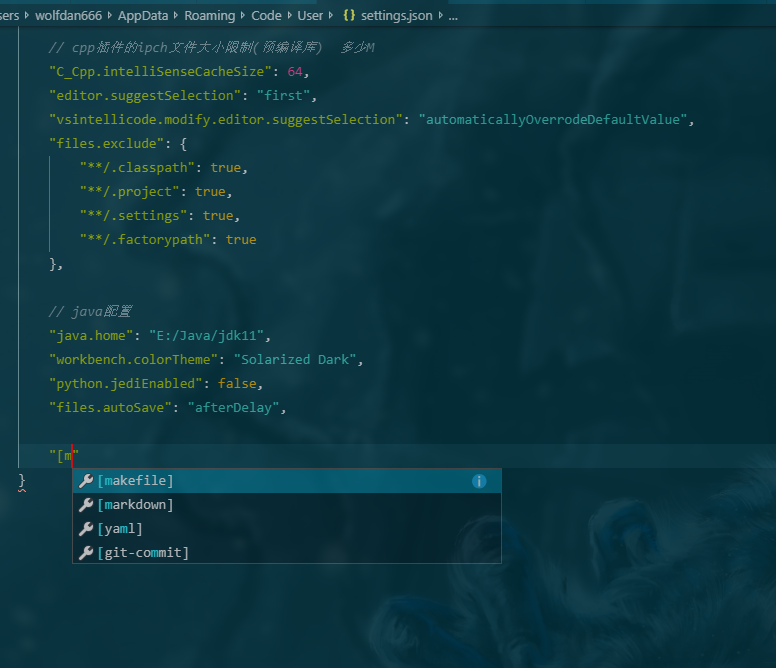Click the "files.autoSave" key
The width and height of the screenshot is (776, 668).
pos(110,408)
